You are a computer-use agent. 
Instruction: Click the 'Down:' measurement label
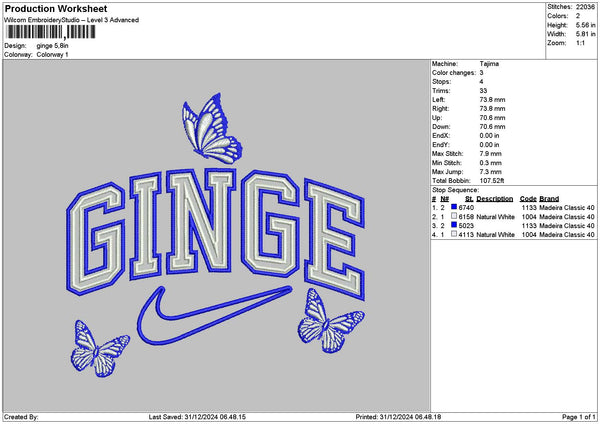click(441, 127)
